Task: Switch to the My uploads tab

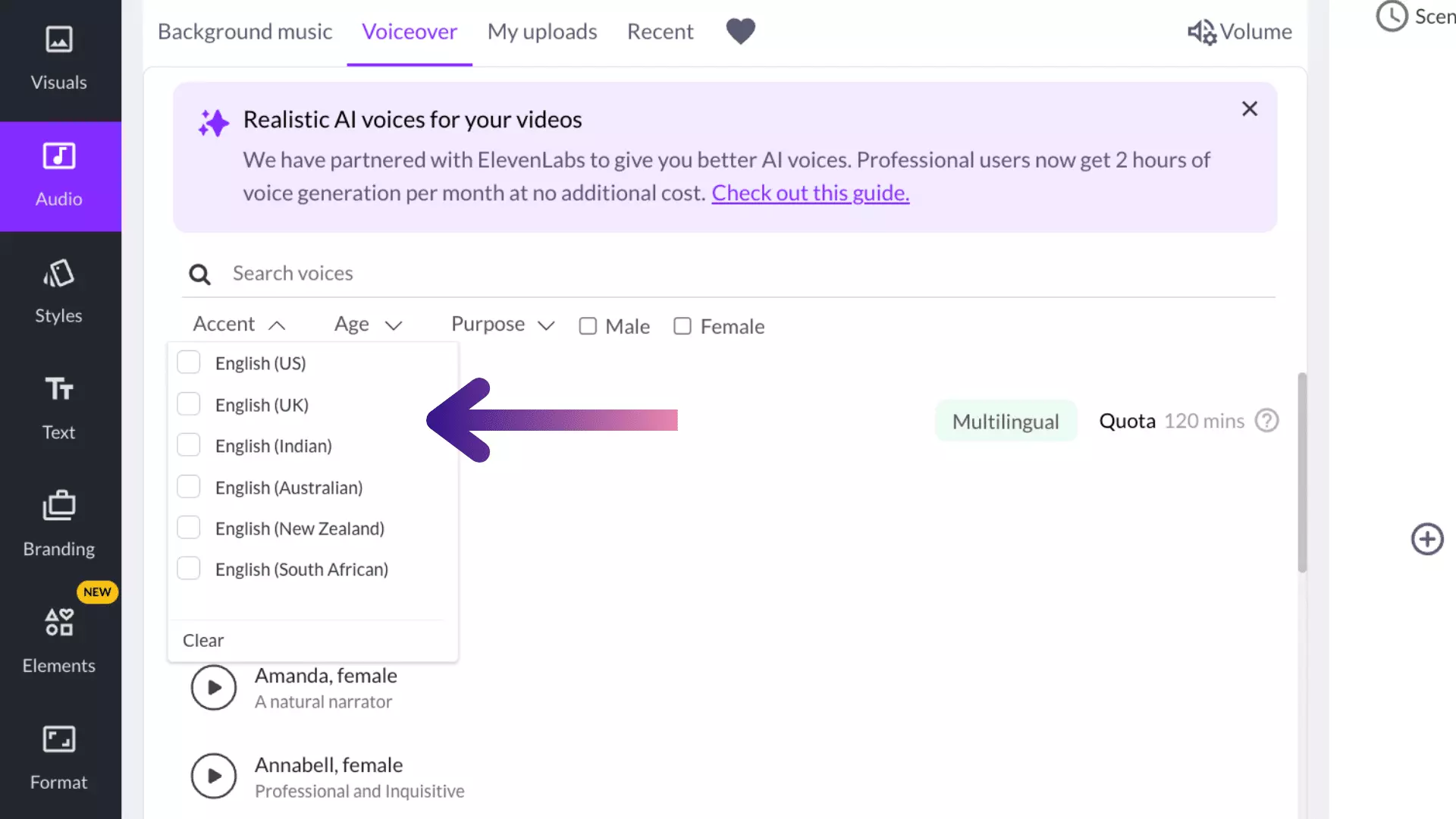Action: point(542,32)
